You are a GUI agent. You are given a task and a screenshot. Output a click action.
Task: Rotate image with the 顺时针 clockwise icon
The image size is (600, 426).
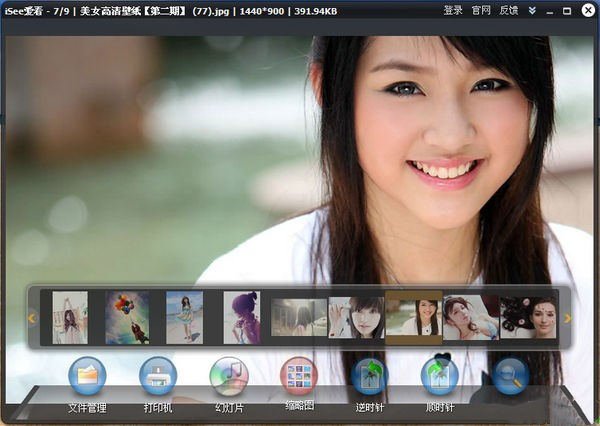(440, 378)
